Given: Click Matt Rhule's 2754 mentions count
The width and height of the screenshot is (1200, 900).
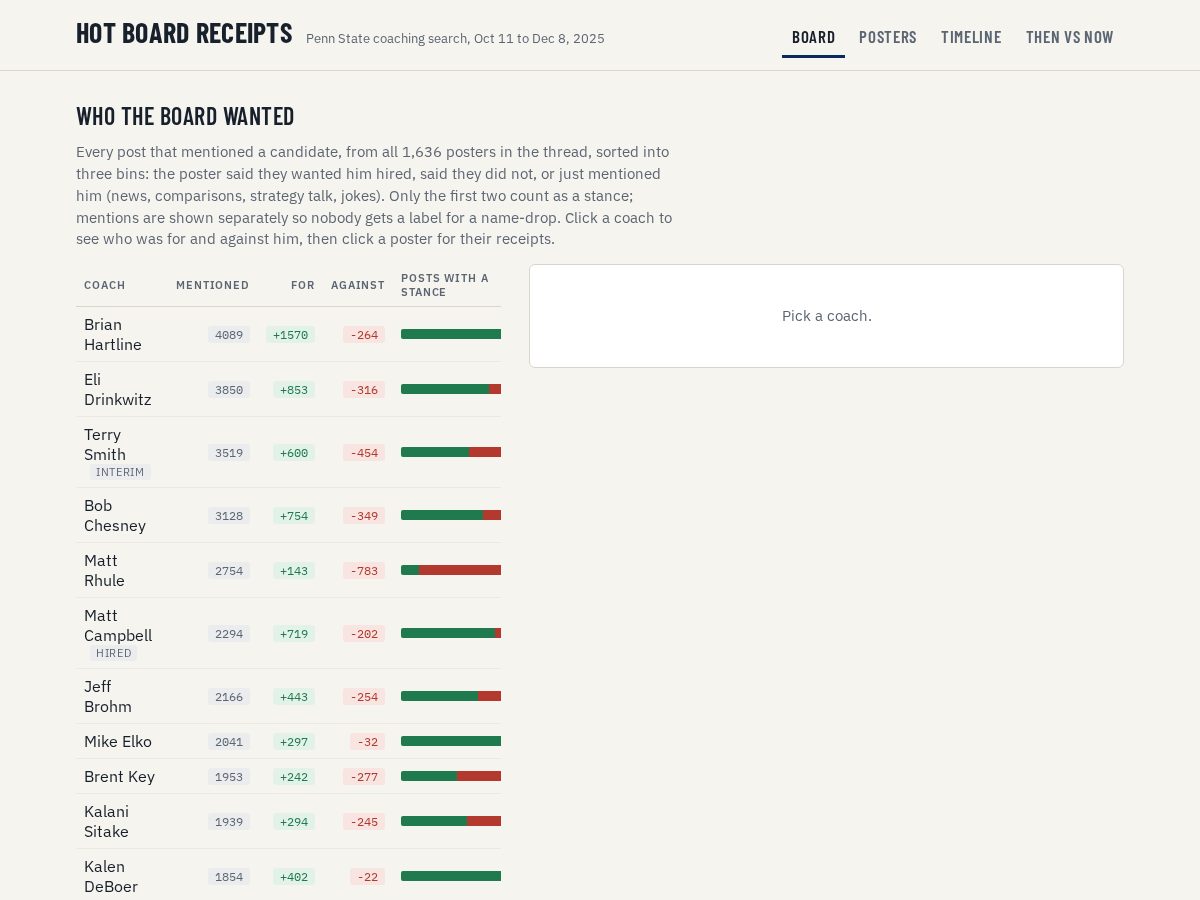Looking at the screenshot, I should point(229,571).
